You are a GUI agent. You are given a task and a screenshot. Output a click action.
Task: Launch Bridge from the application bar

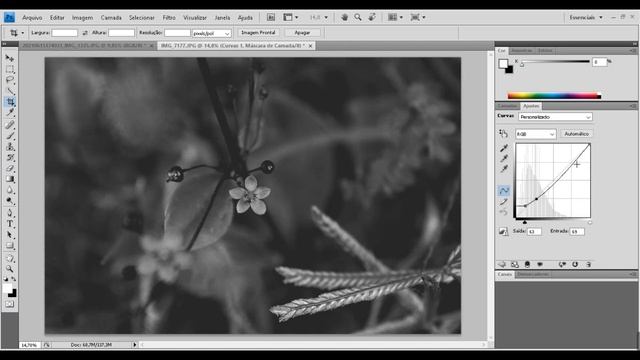(271, 18)
